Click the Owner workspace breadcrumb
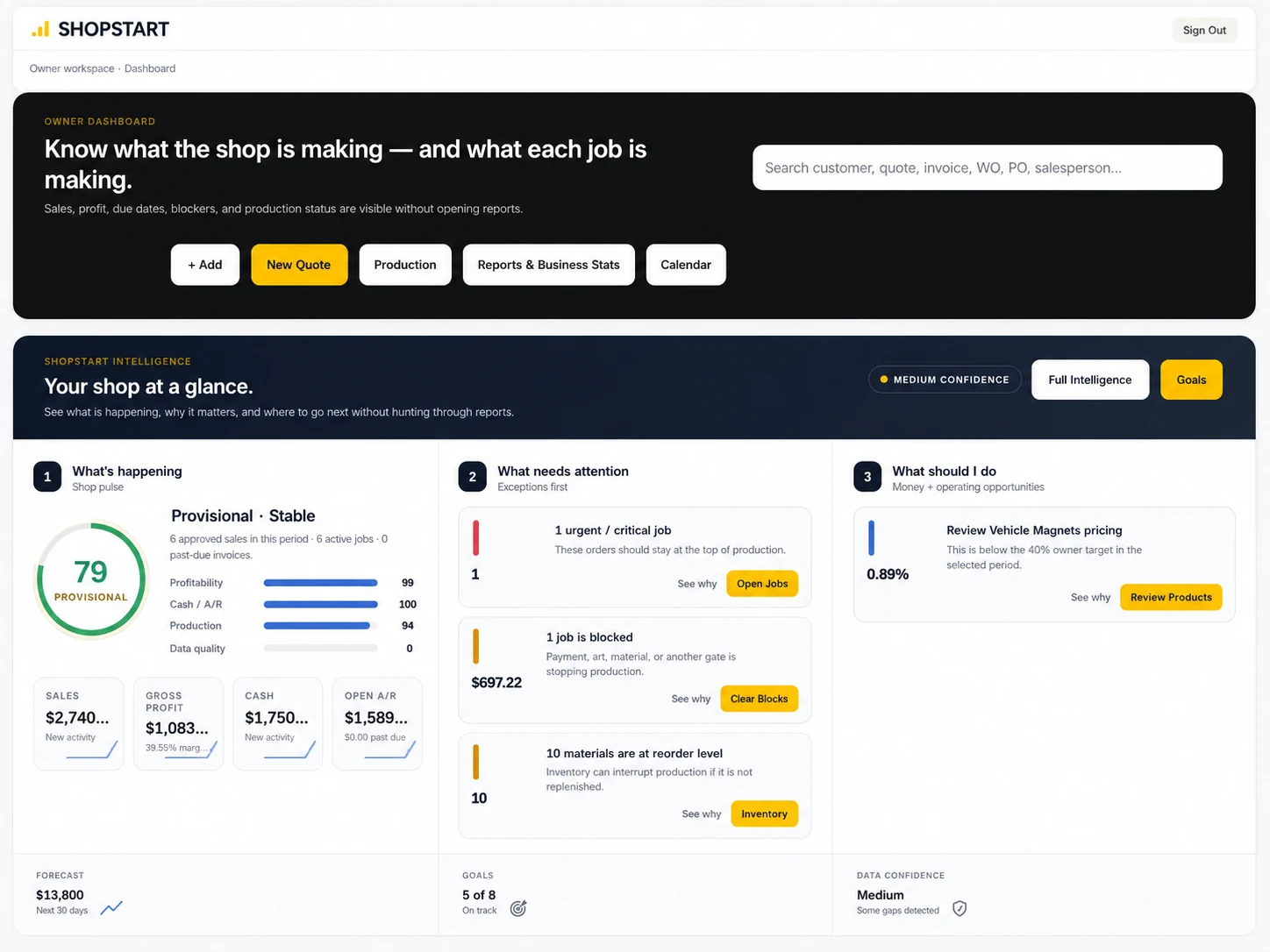The height and width of the screenshot is (952, 1270). click(x=72, y=68)
